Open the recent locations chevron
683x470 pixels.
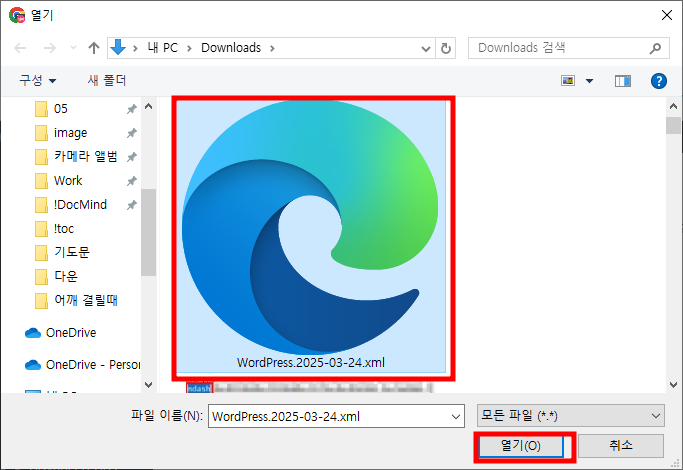click(73, 48)
